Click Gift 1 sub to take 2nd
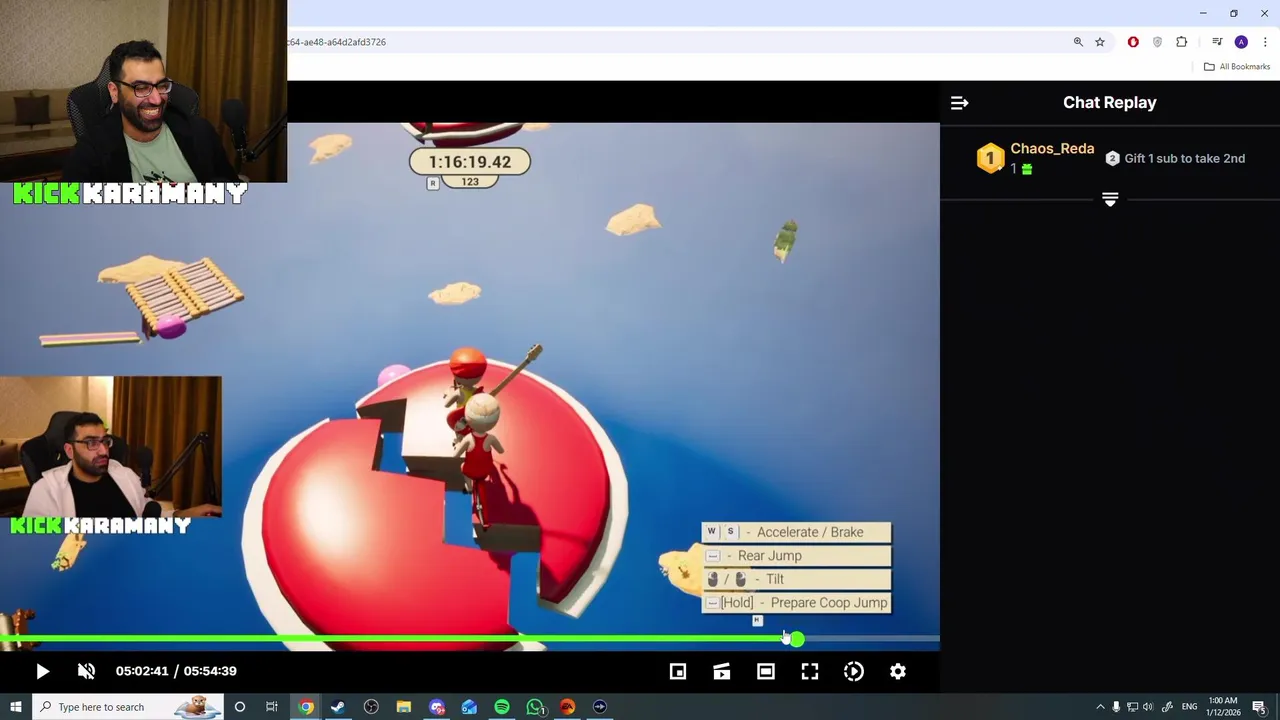This screenshot has width=1280, height=720. 1184,158
